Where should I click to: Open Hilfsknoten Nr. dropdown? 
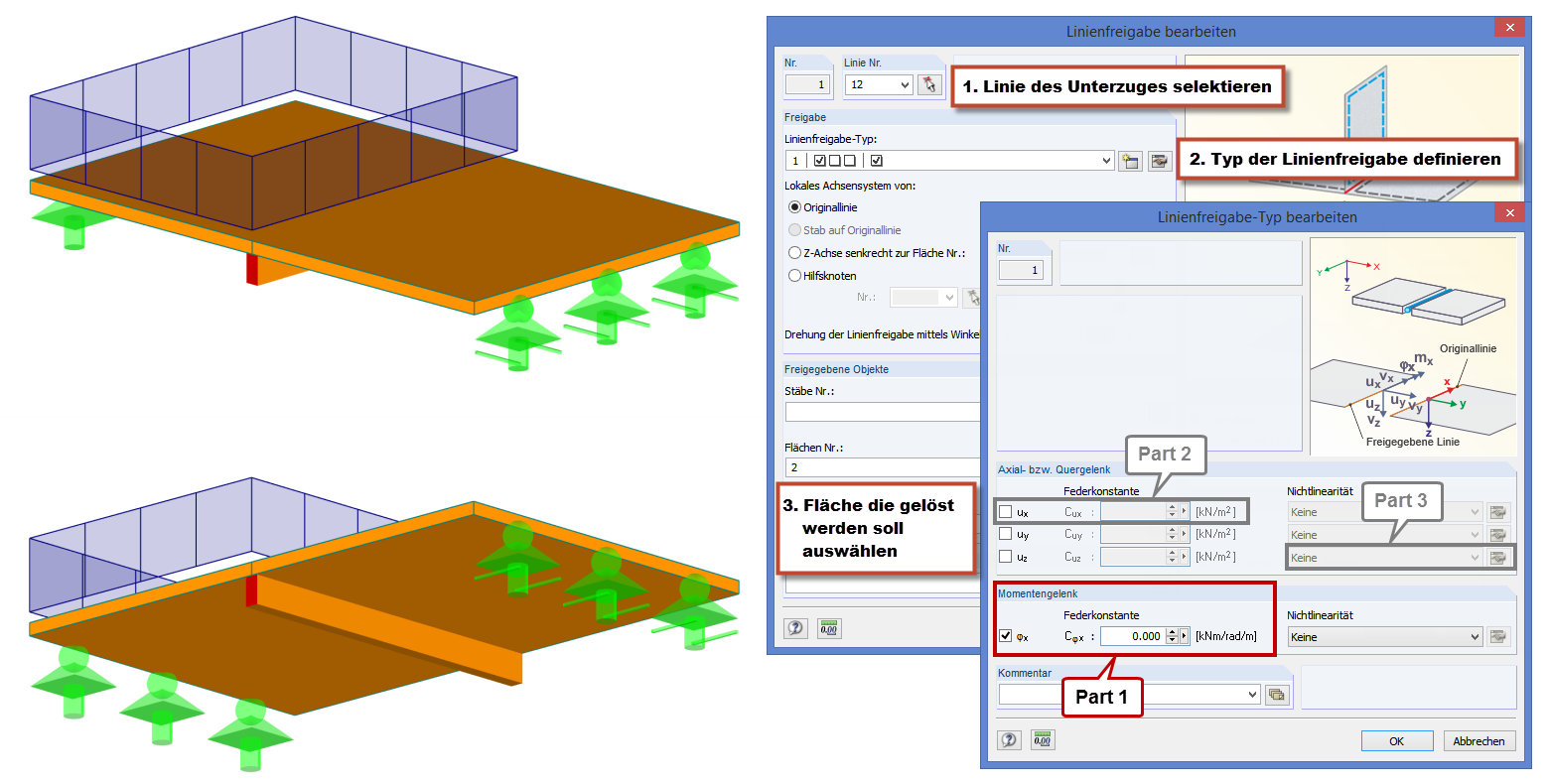pyautogui.click(x=949, y=298)
